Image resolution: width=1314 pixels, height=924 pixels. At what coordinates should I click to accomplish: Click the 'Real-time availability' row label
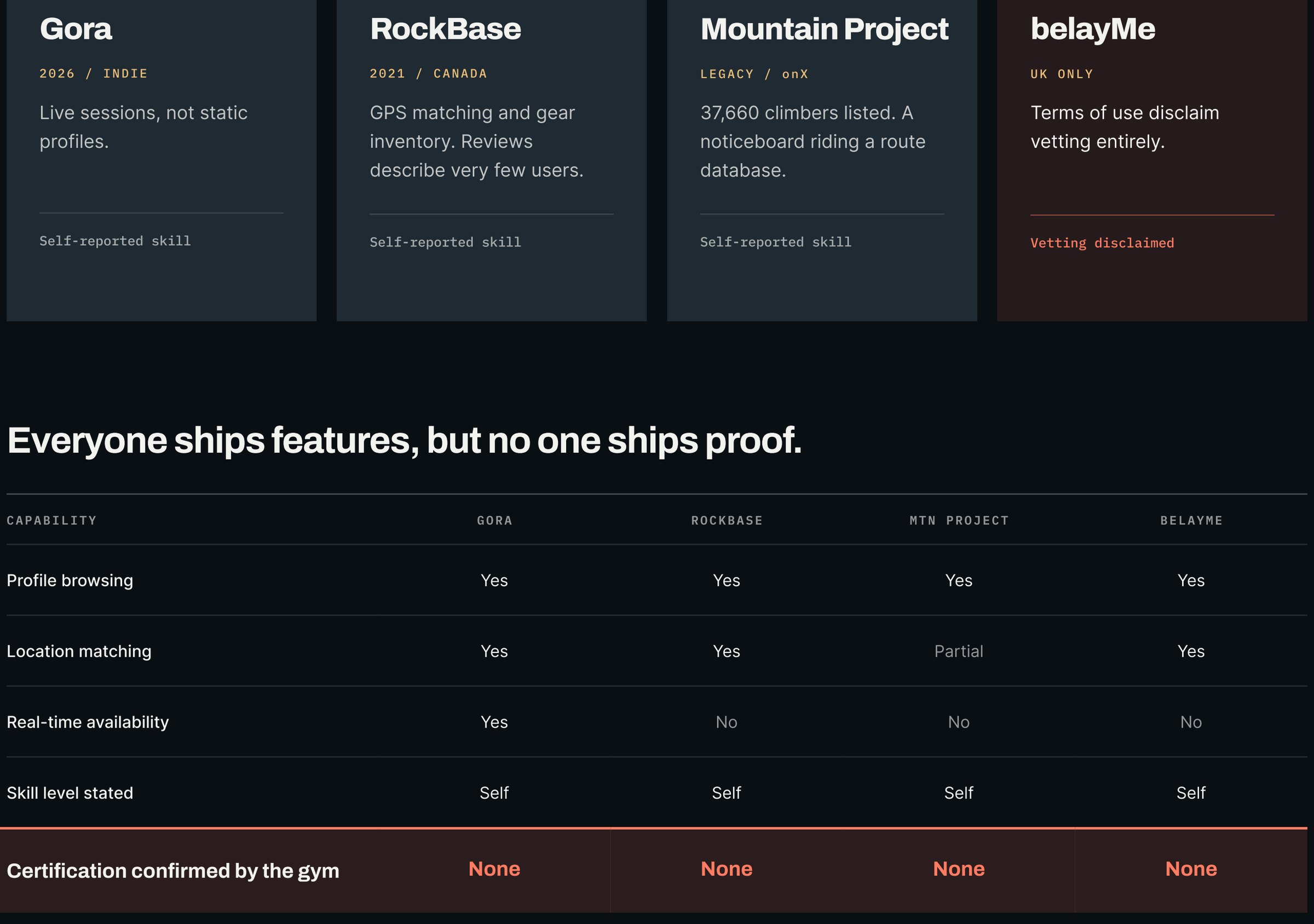(88, 722)
